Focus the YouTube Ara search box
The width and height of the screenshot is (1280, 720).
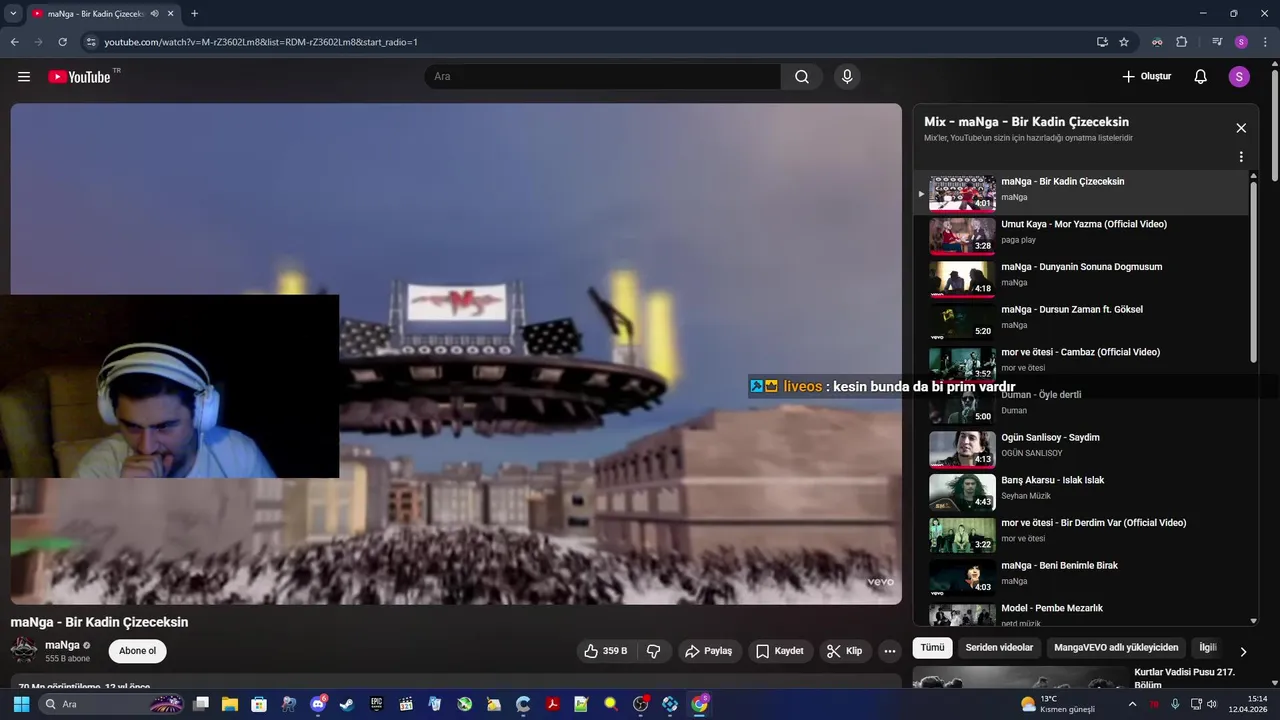pos(602,77)
